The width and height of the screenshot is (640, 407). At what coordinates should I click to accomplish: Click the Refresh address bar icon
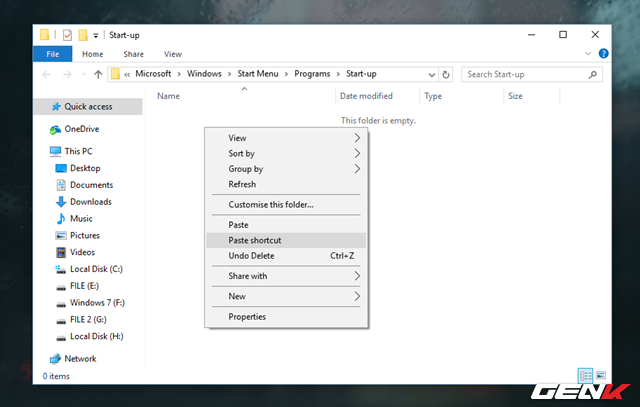pyautogui.click(x=446, y=74)
